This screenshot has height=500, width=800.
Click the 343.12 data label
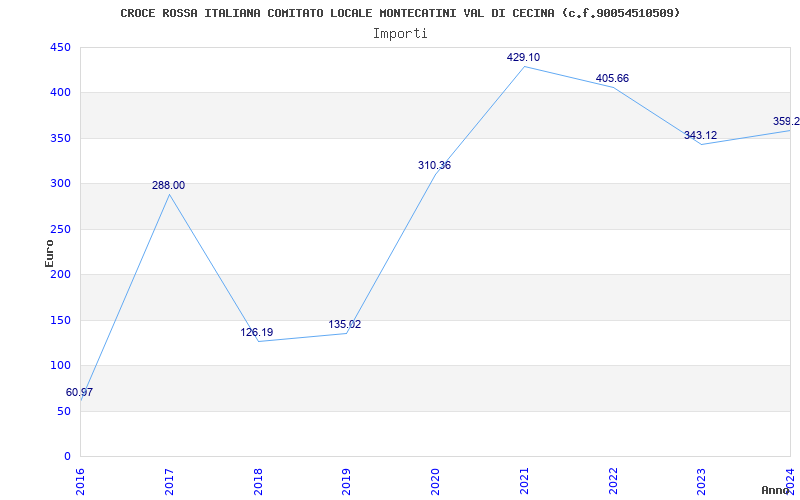click(x=701, y=135)
